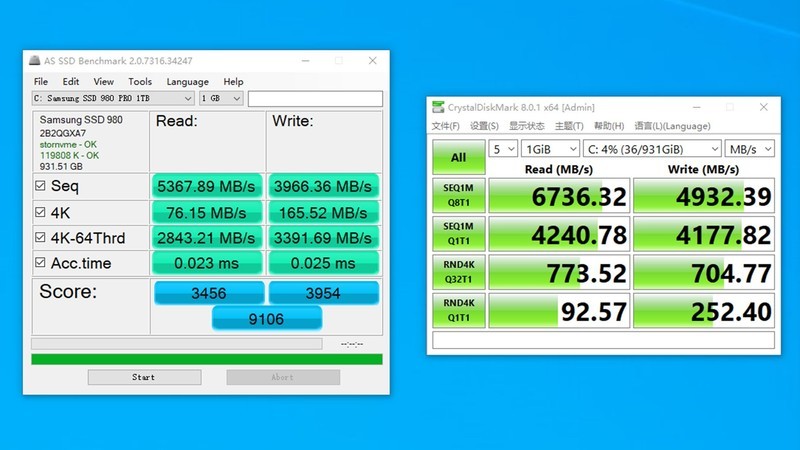Open the test count dropdown showing 5

pyautogui.click(x=503, y=149)
